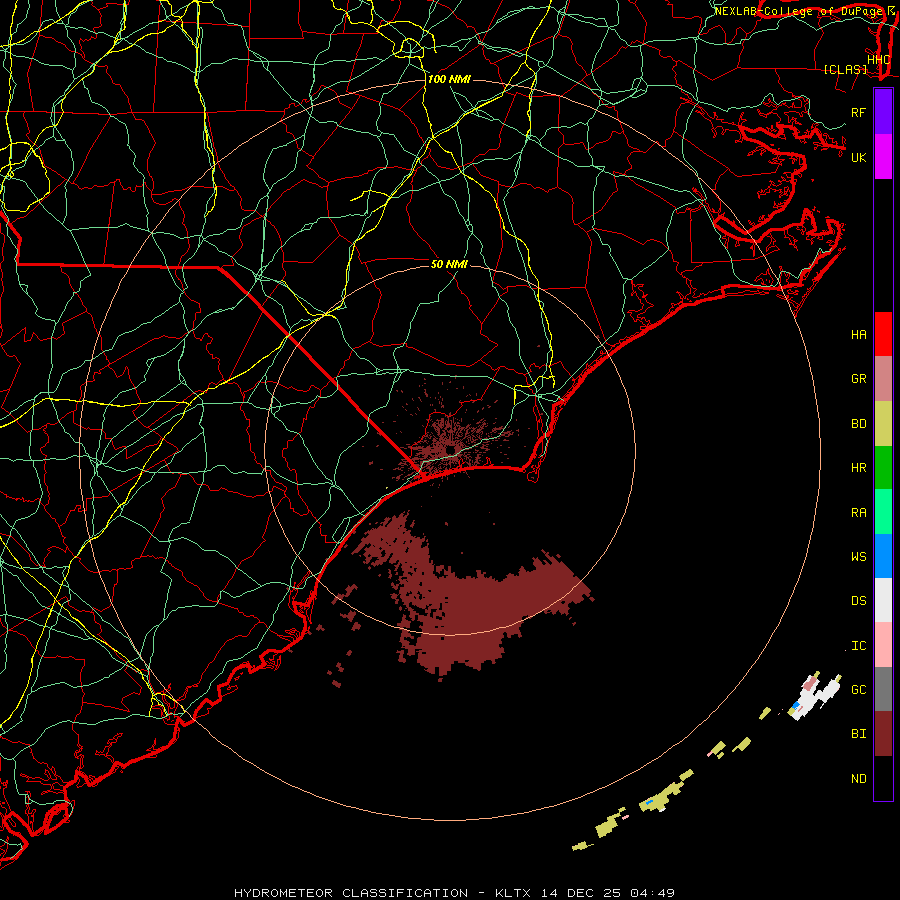
Task: Click the 14 DEC 25 date text
Action: 580,893
